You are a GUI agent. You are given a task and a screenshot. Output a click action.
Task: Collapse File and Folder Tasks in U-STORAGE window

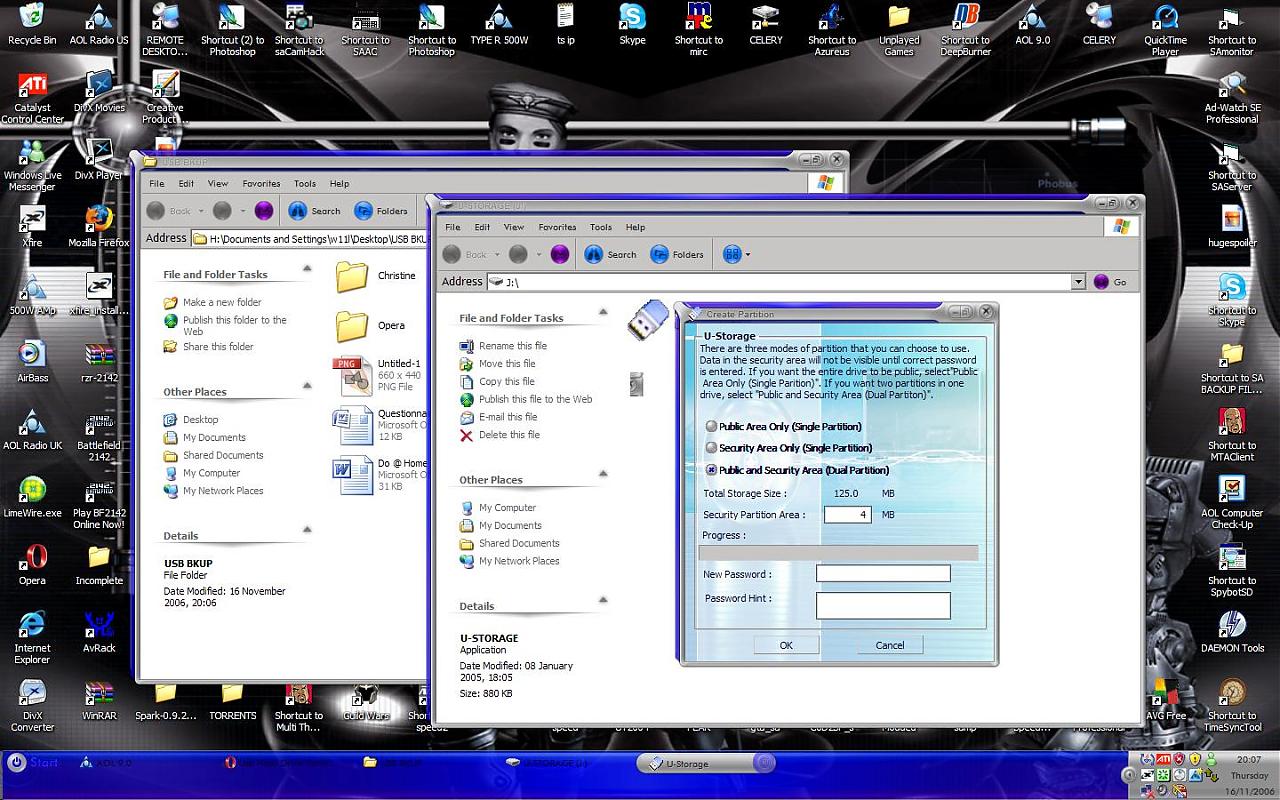coord(603,313)
